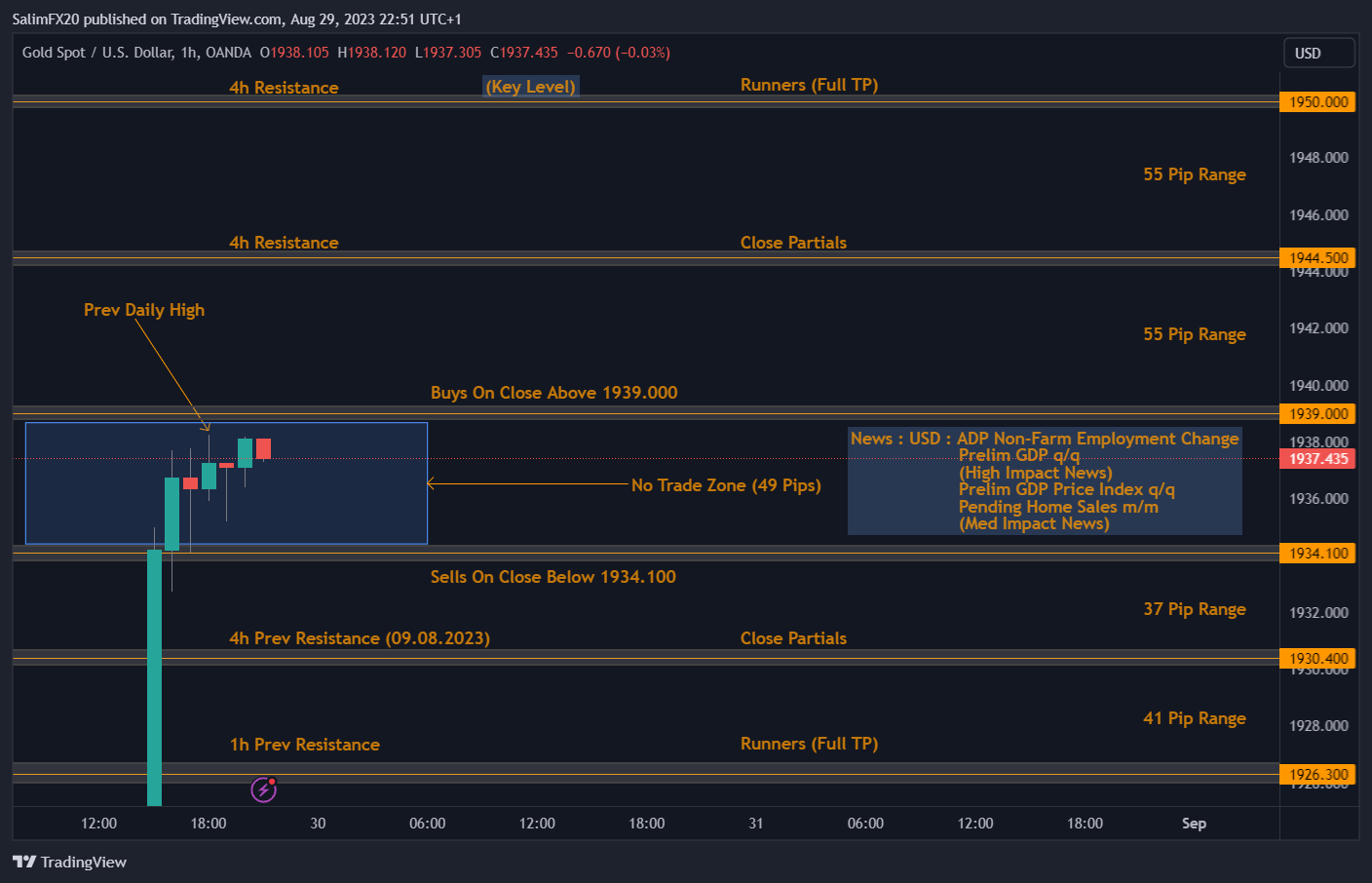The height and width of the screenshot is (883, 1372).
Task: Select 4h Resistance label near the 1950.000 line
Action: click(x=284, y=87)
